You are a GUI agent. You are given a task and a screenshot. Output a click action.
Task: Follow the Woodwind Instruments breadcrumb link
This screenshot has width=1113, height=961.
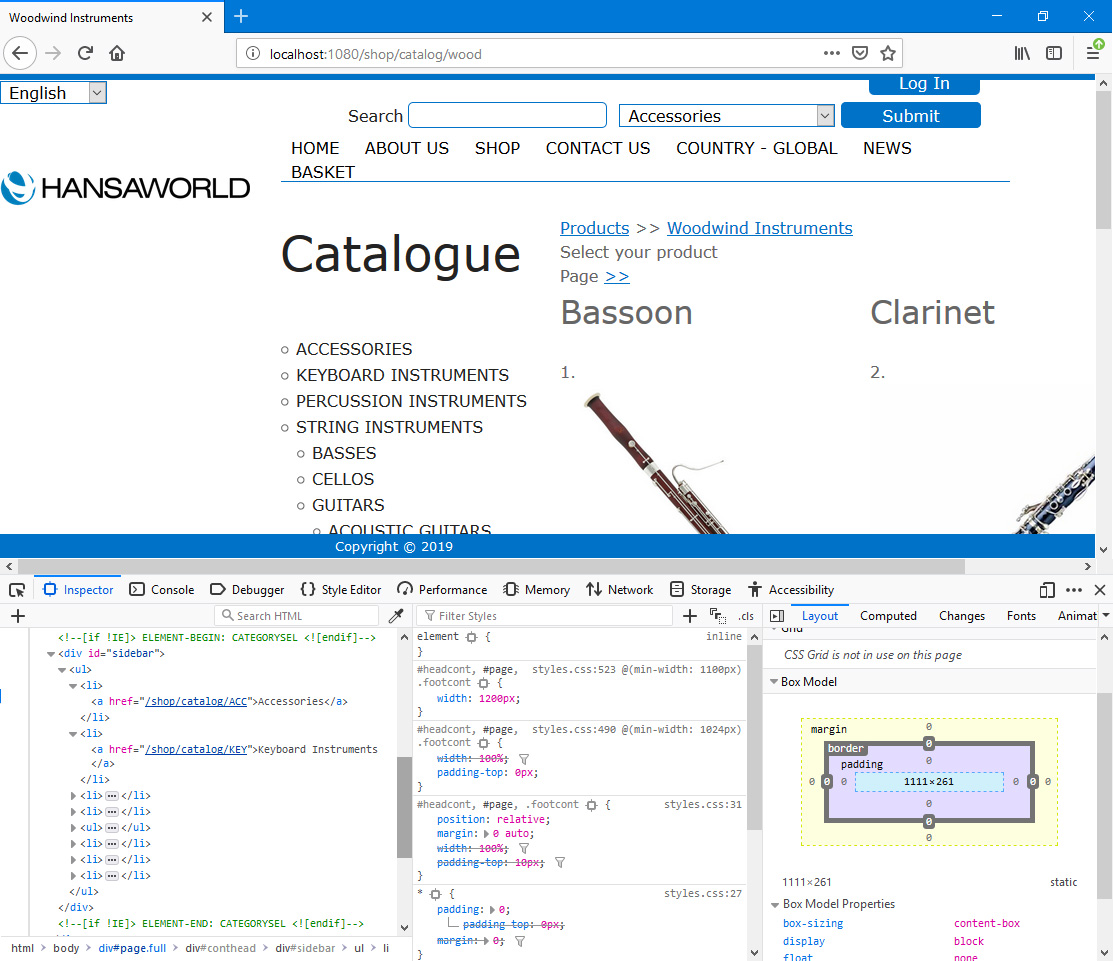click(x=759, y=228)
